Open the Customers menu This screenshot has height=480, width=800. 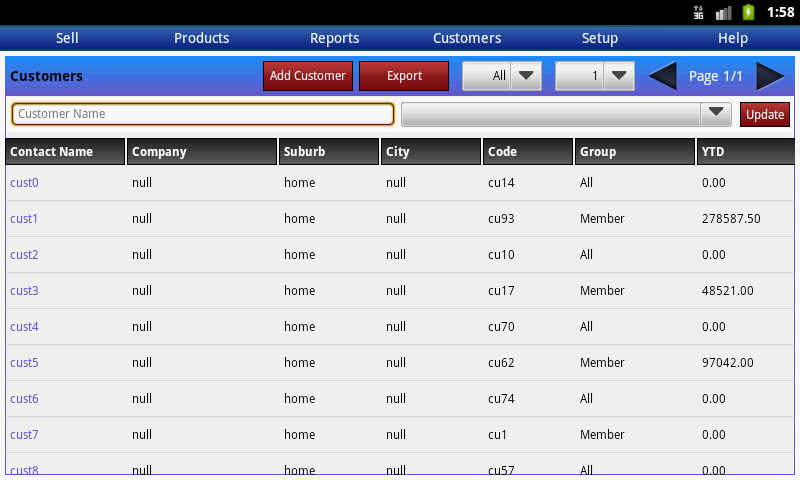[467, 38]
